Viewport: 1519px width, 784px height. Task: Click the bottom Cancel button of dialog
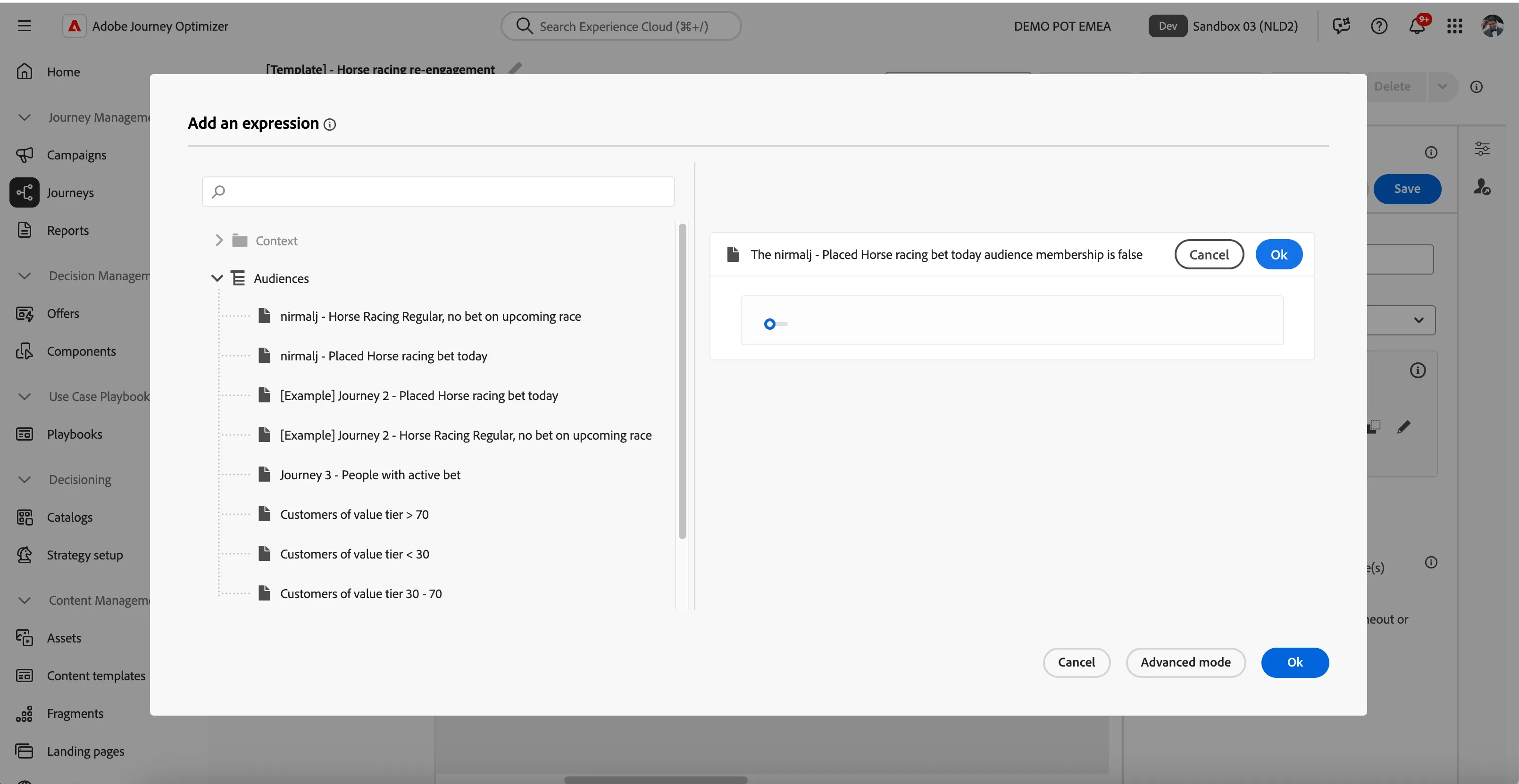point(1076,662)
